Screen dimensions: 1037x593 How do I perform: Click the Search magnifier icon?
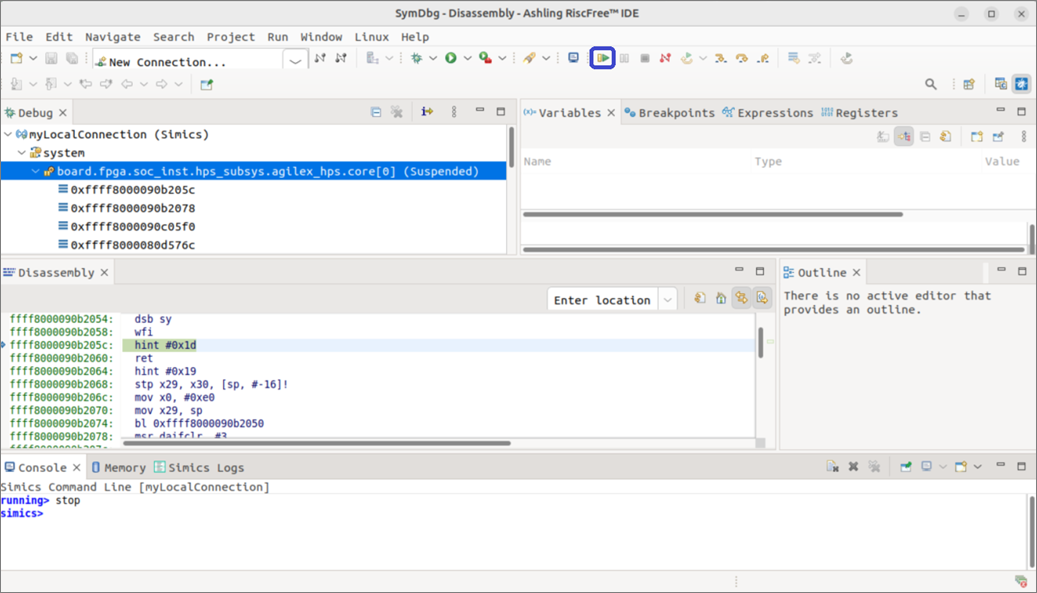[931, 85]
